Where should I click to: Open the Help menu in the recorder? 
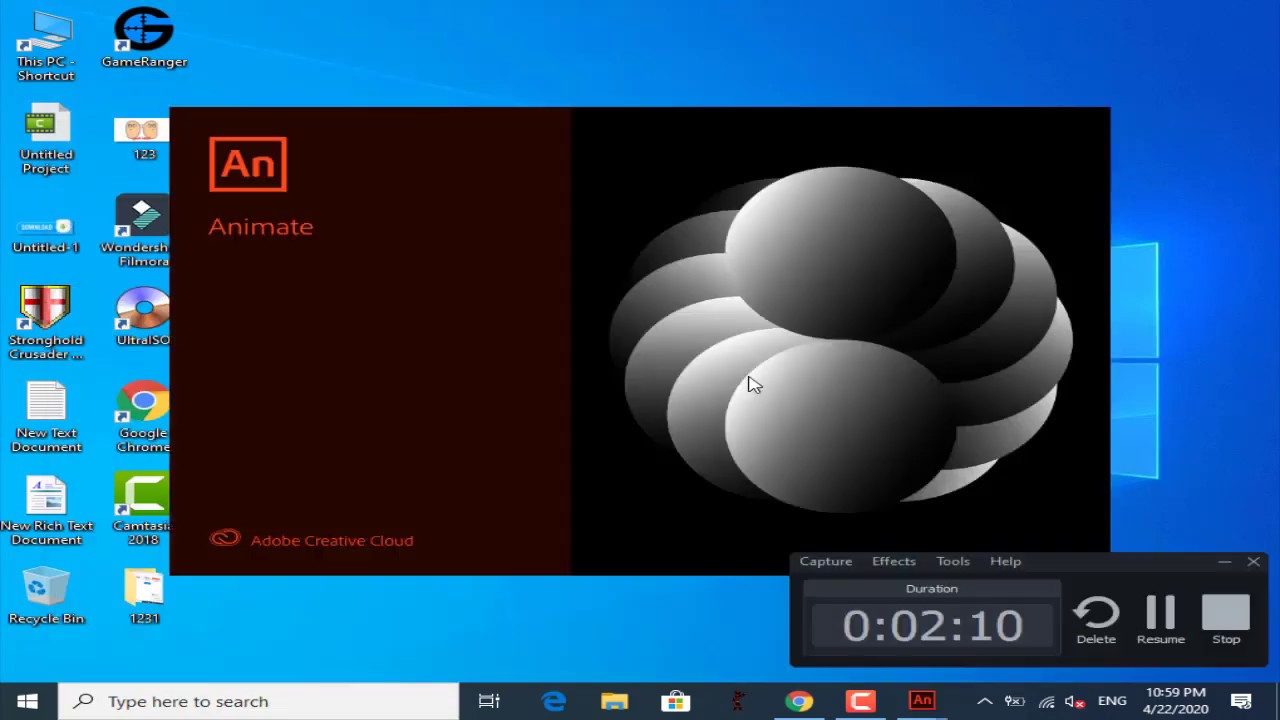click(x=1005, y=561)
